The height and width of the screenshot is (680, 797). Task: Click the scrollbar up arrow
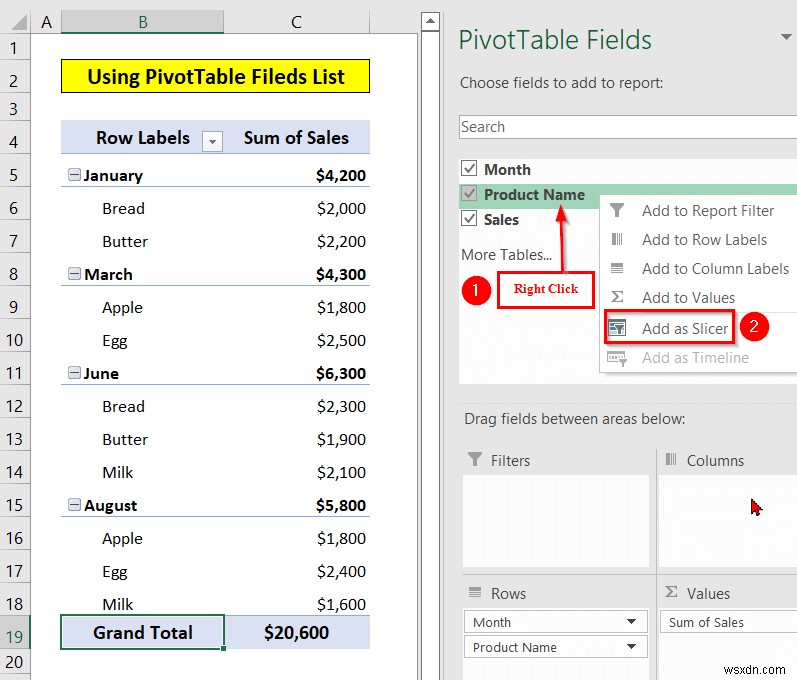[430, 21]
